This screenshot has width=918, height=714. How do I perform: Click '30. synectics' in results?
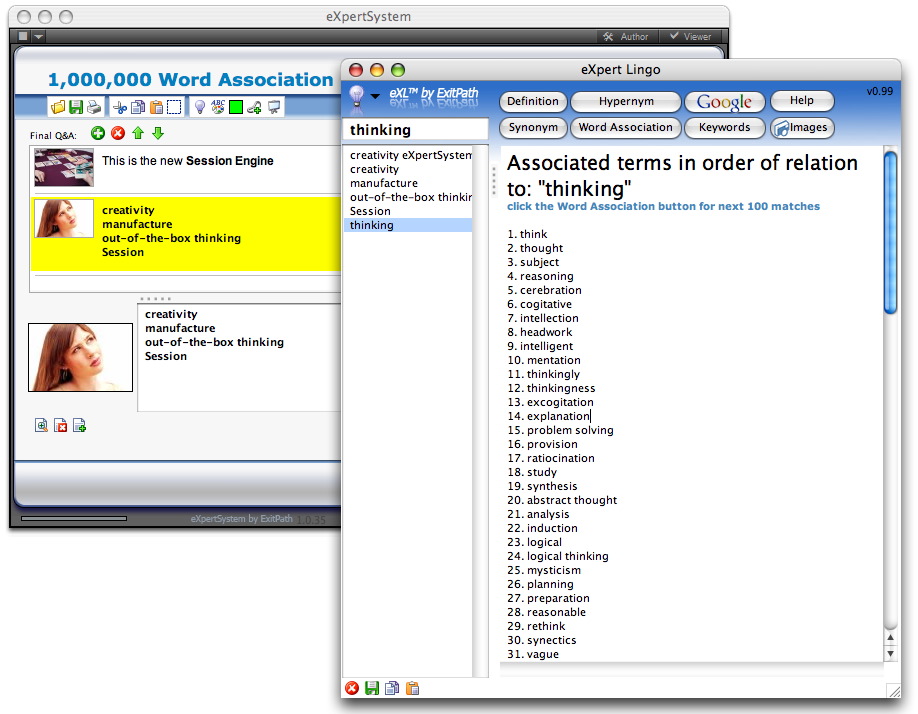[x=542, y=640]
